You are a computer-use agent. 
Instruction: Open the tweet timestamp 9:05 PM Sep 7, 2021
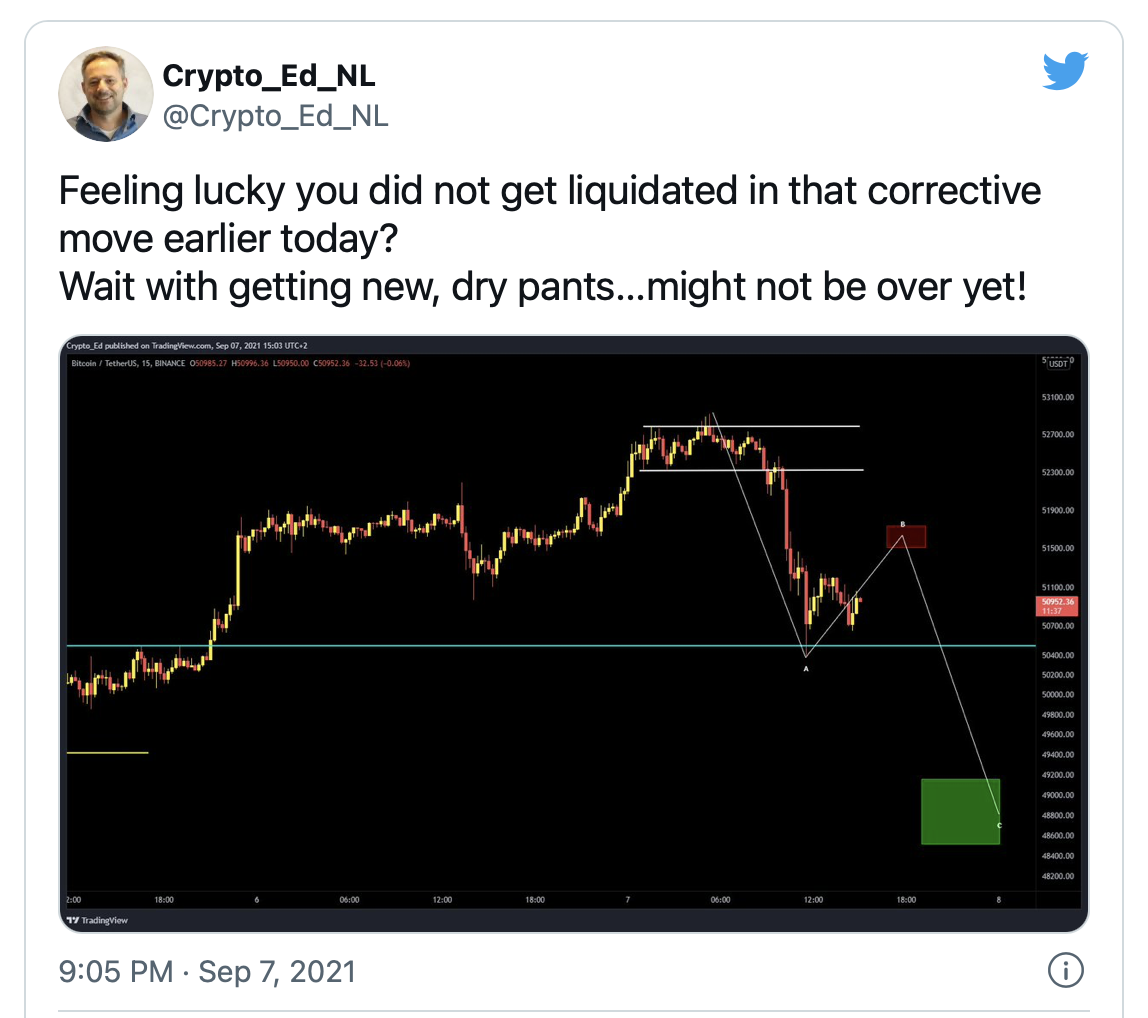point(207,972)
